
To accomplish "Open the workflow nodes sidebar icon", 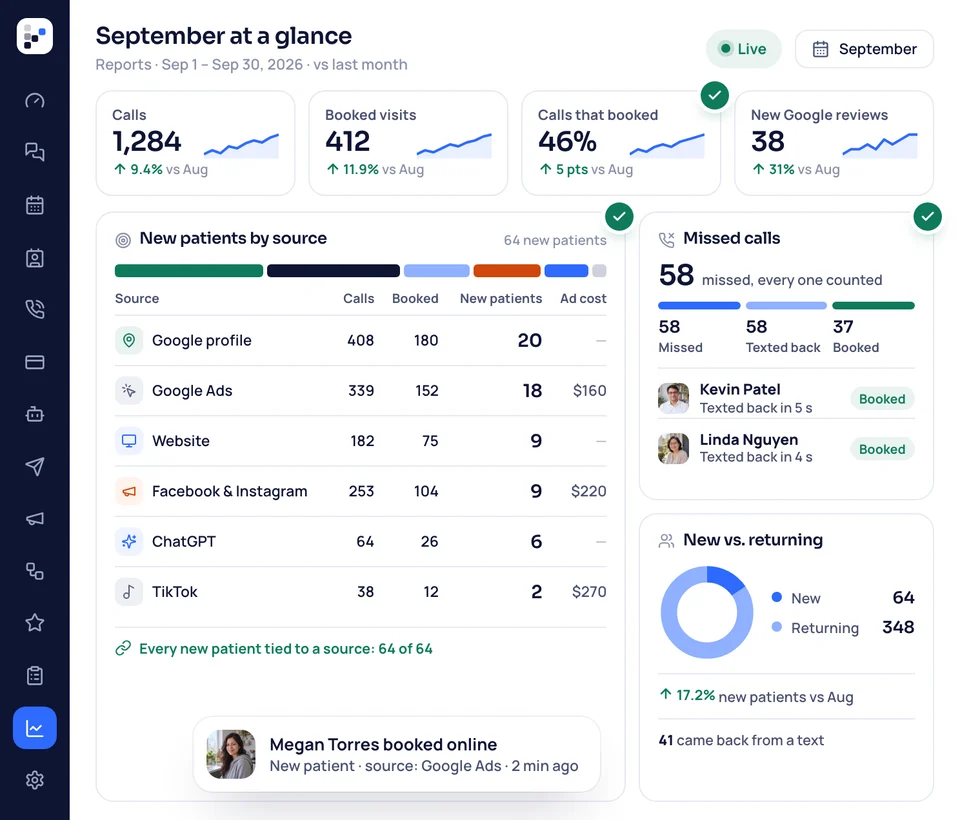I will pos(35,571).
